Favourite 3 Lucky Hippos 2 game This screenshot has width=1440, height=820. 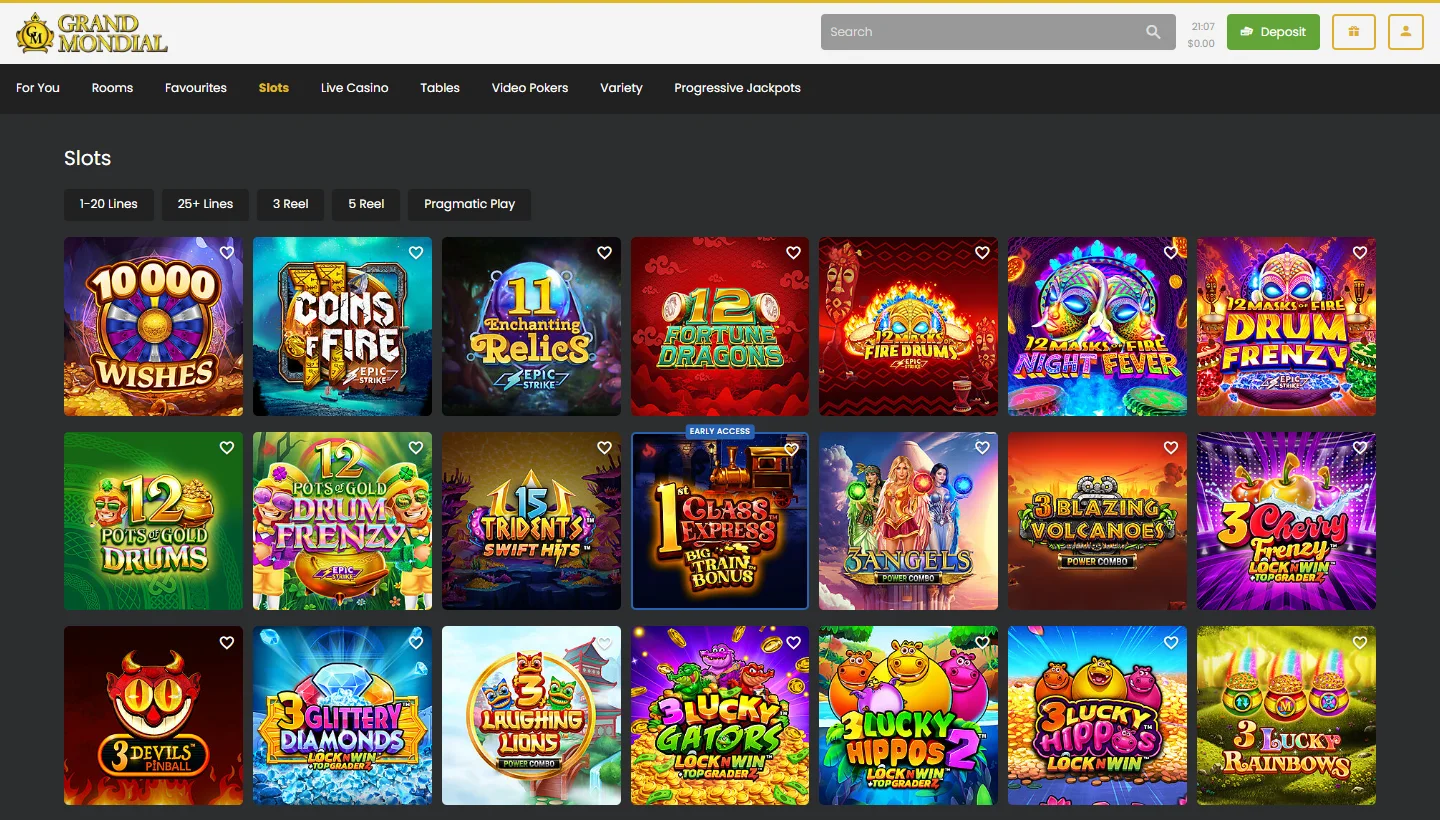click(x=982, y=642)
